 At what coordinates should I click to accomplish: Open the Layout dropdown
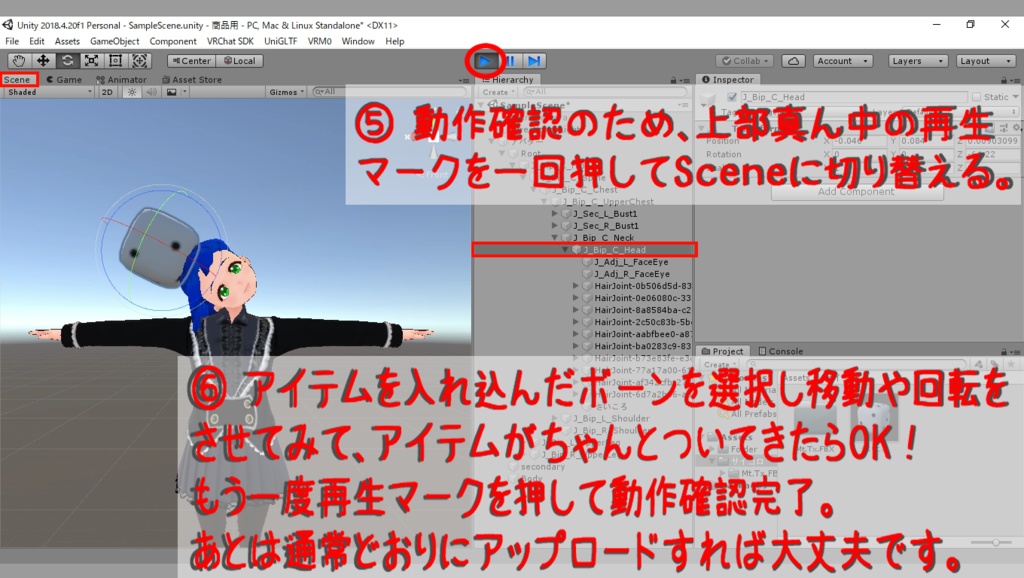coord(984,60)
